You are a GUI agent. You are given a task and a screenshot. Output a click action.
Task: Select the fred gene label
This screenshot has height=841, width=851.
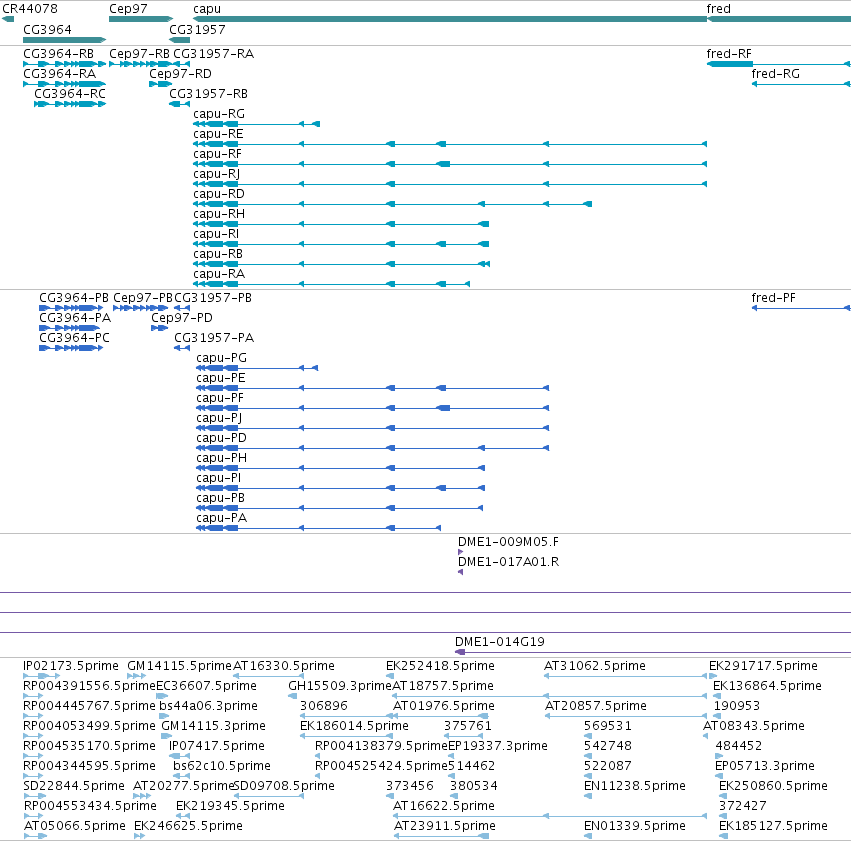coord(719,9)
